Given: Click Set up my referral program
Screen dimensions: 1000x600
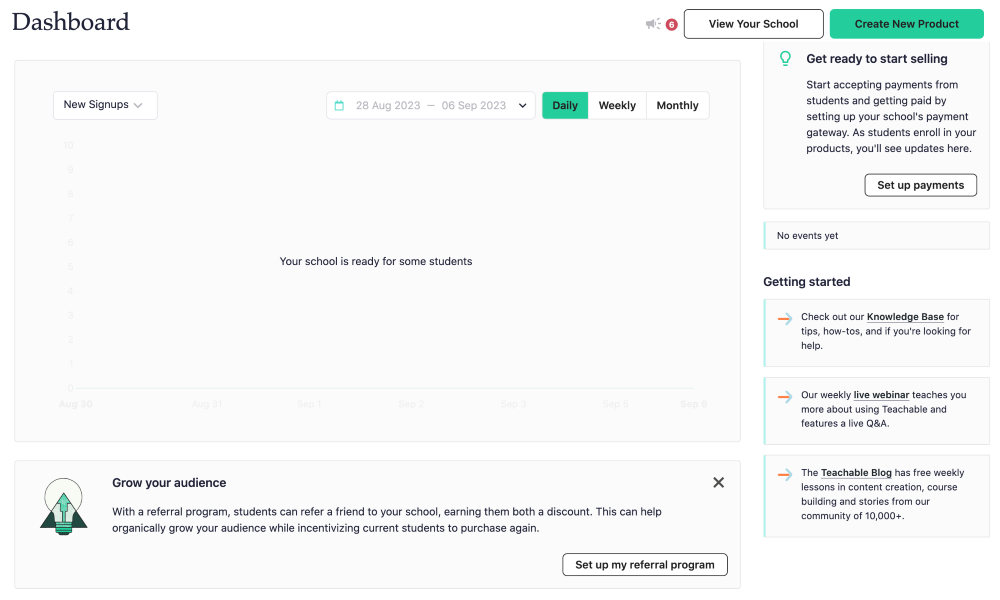Looking at the screenshot, I should point(645,564).
